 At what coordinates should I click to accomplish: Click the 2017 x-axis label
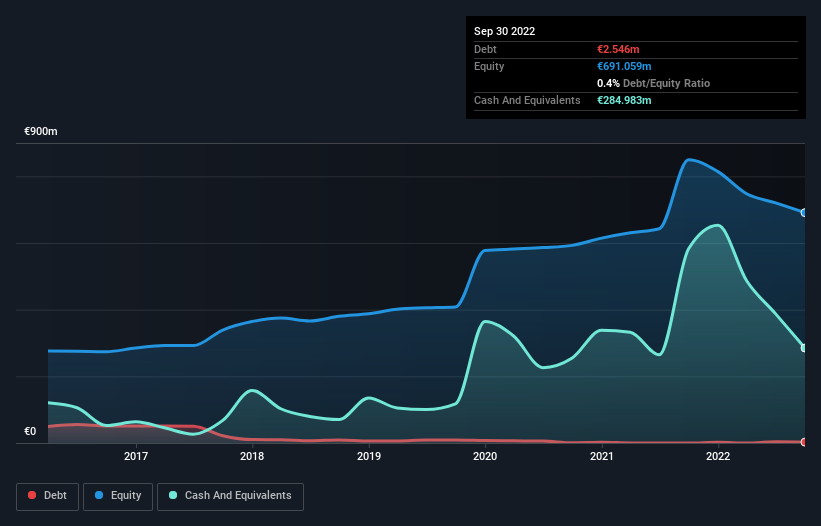(x=136, y=456)
